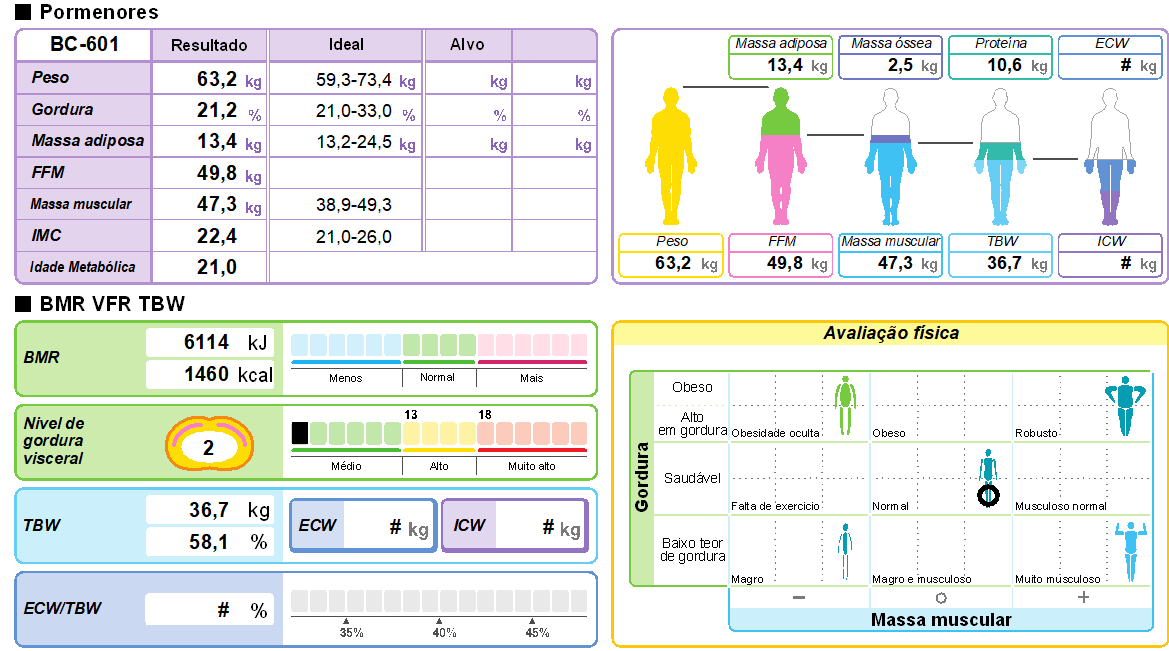Image resolution: width=1169 pixels, height=651 pixels.
Task: Click the yellow full-body weight silhouette
Action: pos(671,156)
